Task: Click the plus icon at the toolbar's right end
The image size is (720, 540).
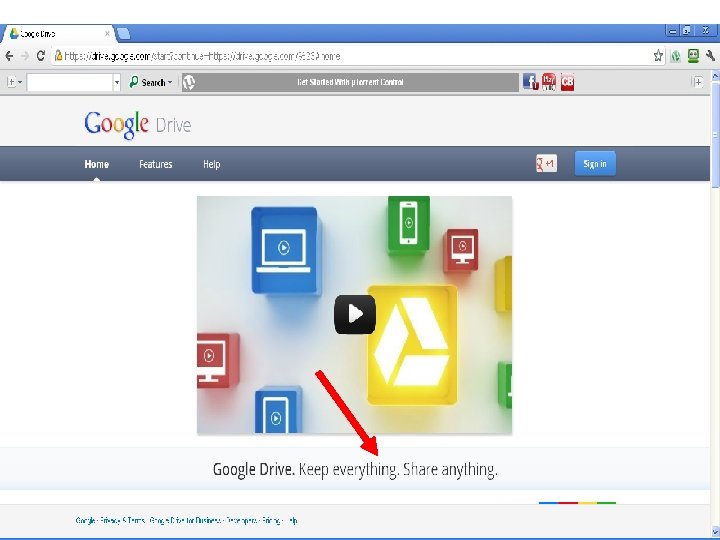Action: [x=698, y=82]
